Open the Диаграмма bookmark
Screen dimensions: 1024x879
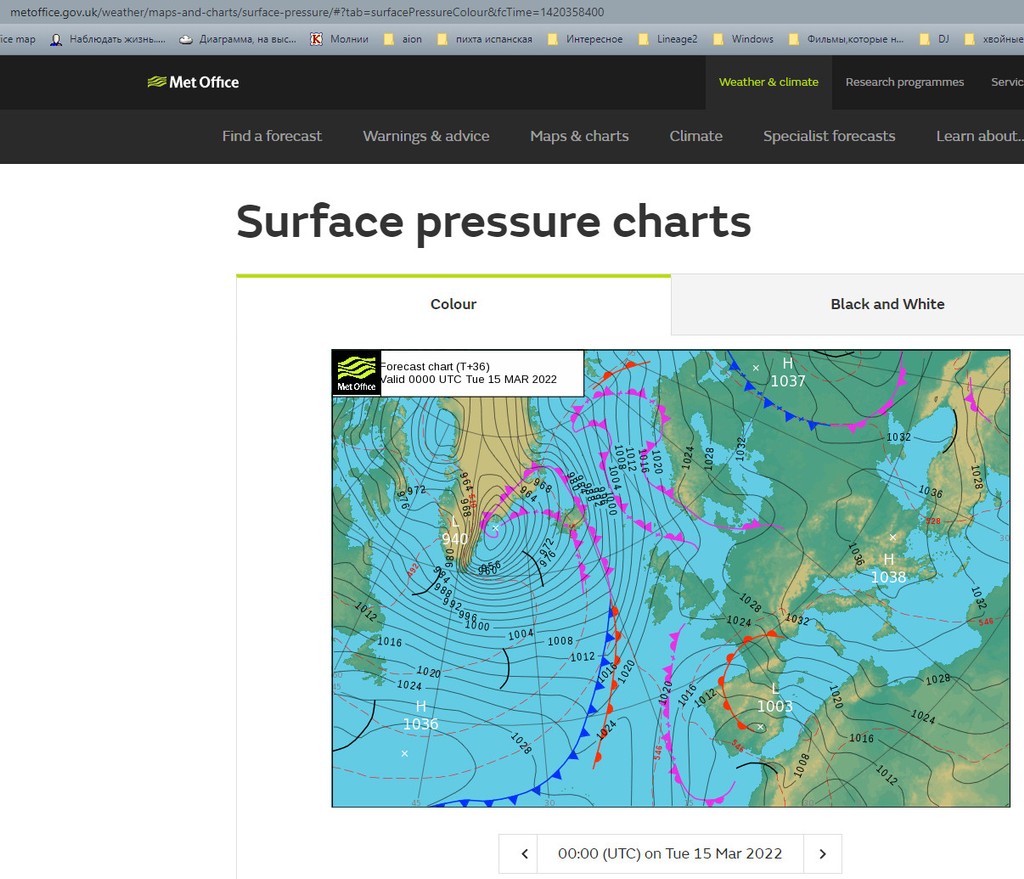pyautogui.click(x=238, y=39)
